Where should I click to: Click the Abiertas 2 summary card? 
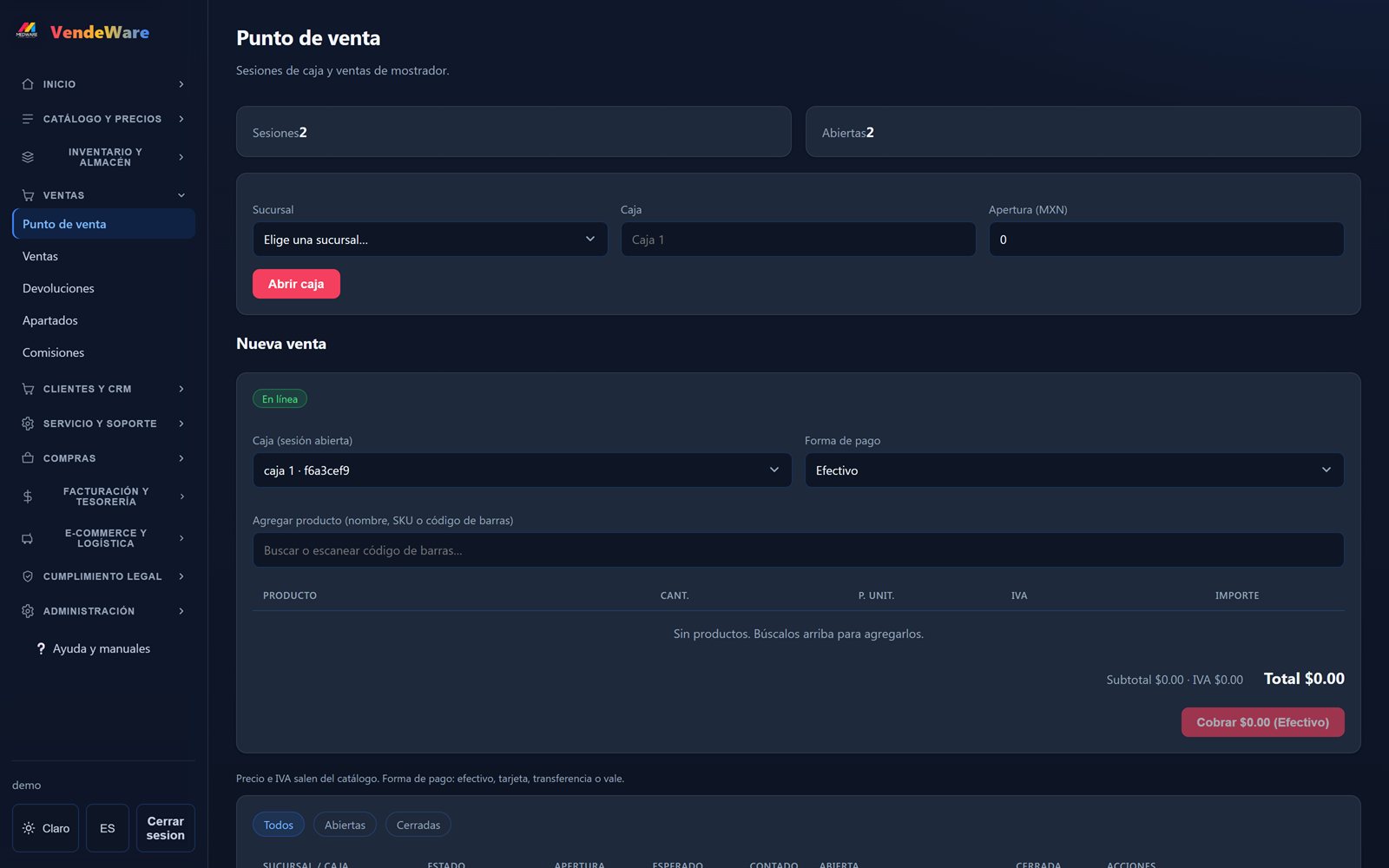click(1083, 132)
